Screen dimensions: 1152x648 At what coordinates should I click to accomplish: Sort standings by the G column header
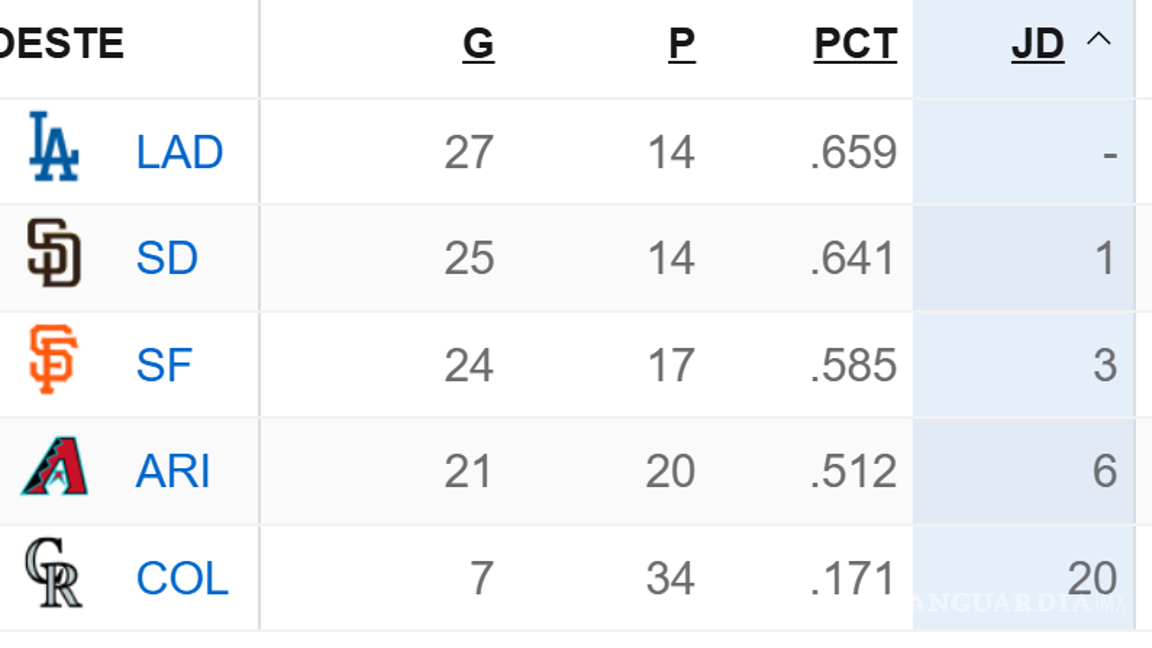point(479,44)
